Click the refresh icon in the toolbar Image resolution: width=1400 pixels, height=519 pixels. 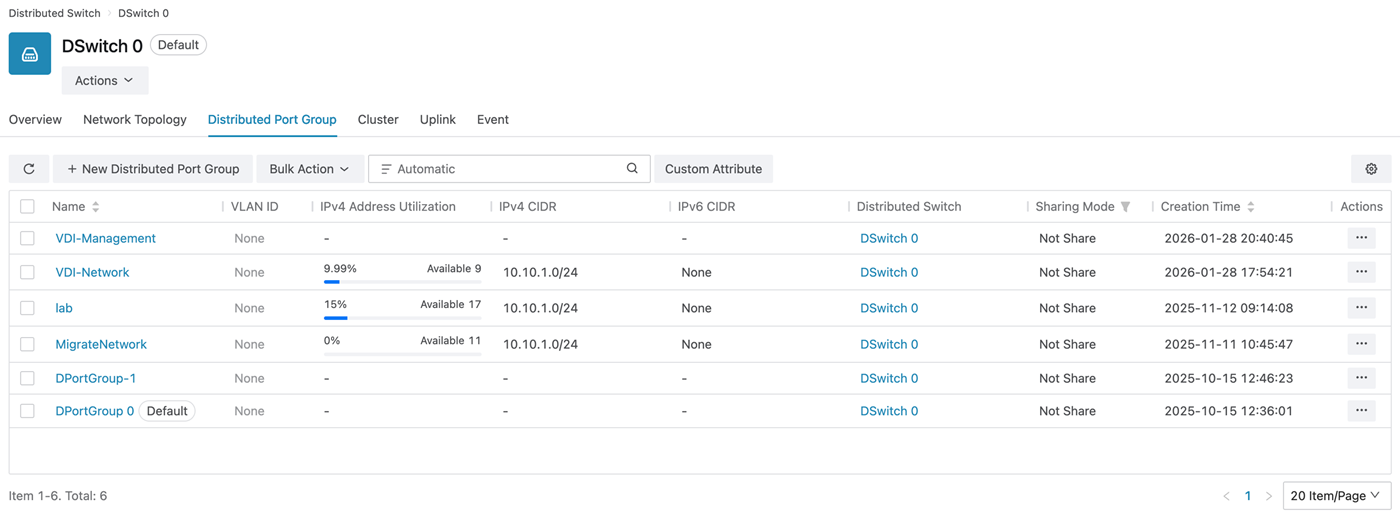29,169
